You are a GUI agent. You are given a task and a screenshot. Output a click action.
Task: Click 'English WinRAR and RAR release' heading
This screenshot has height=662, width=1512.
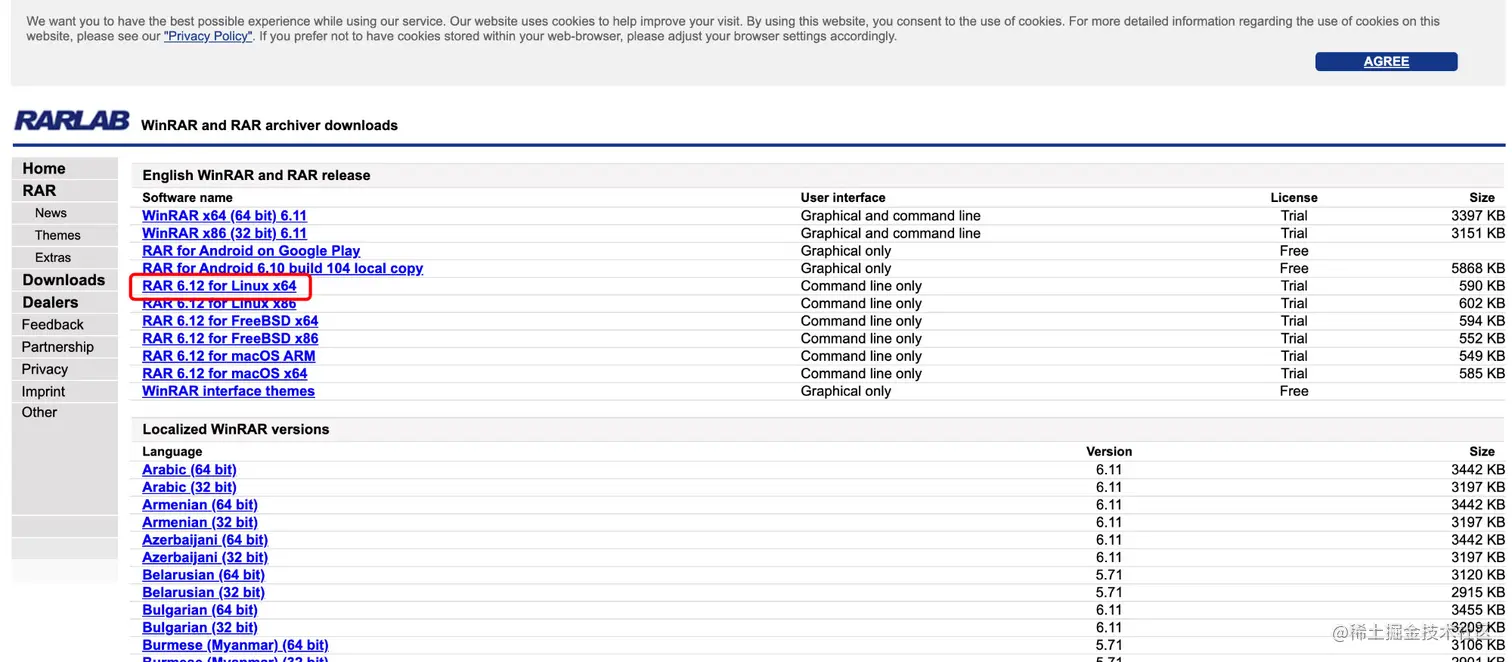coord(256,175)
